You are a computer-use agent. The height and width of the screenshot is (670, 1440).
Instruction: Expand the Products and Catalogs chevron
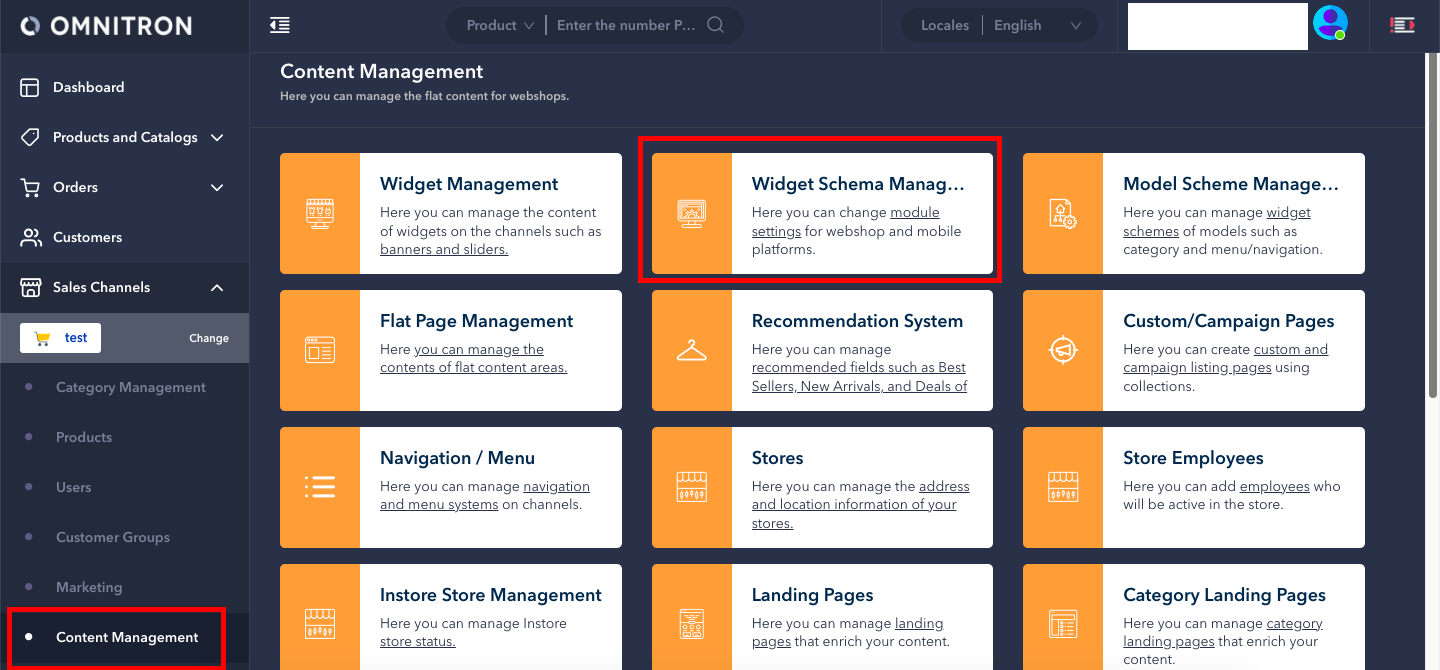[217, 137]
